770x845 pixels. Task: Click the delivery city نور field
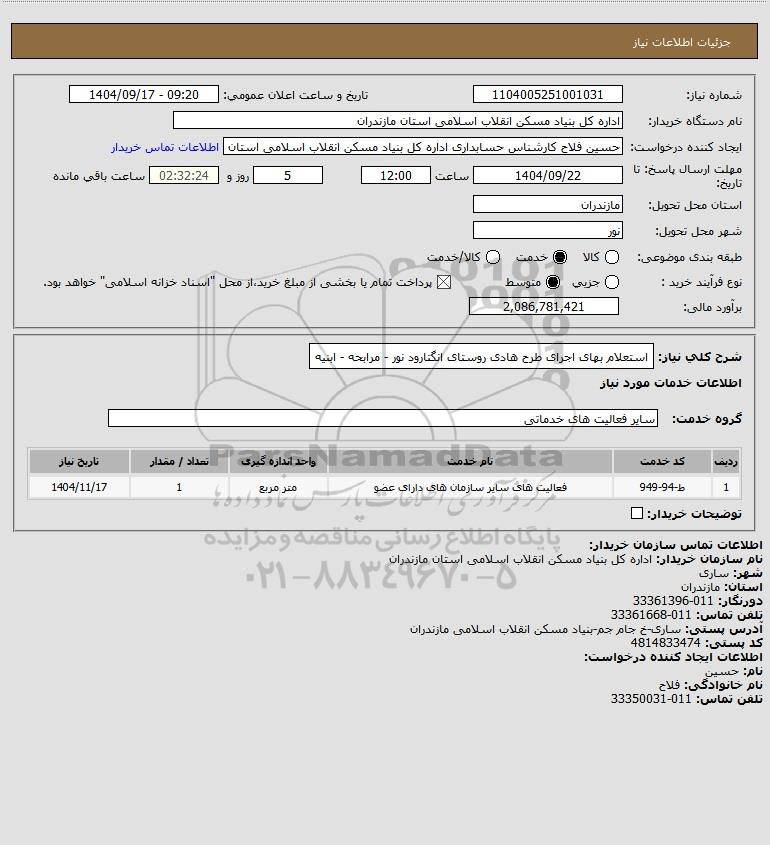tap(547, 230)
